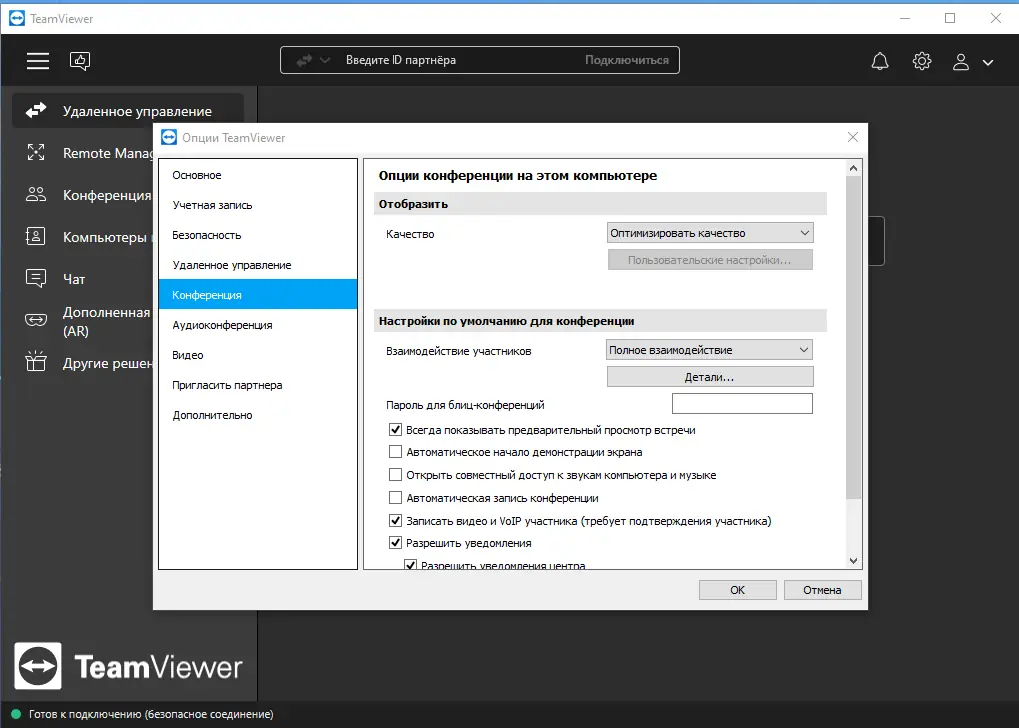Click the options panel scrollbar thumb
This screenshot has width=1019, height=728.
coord(853,337)
